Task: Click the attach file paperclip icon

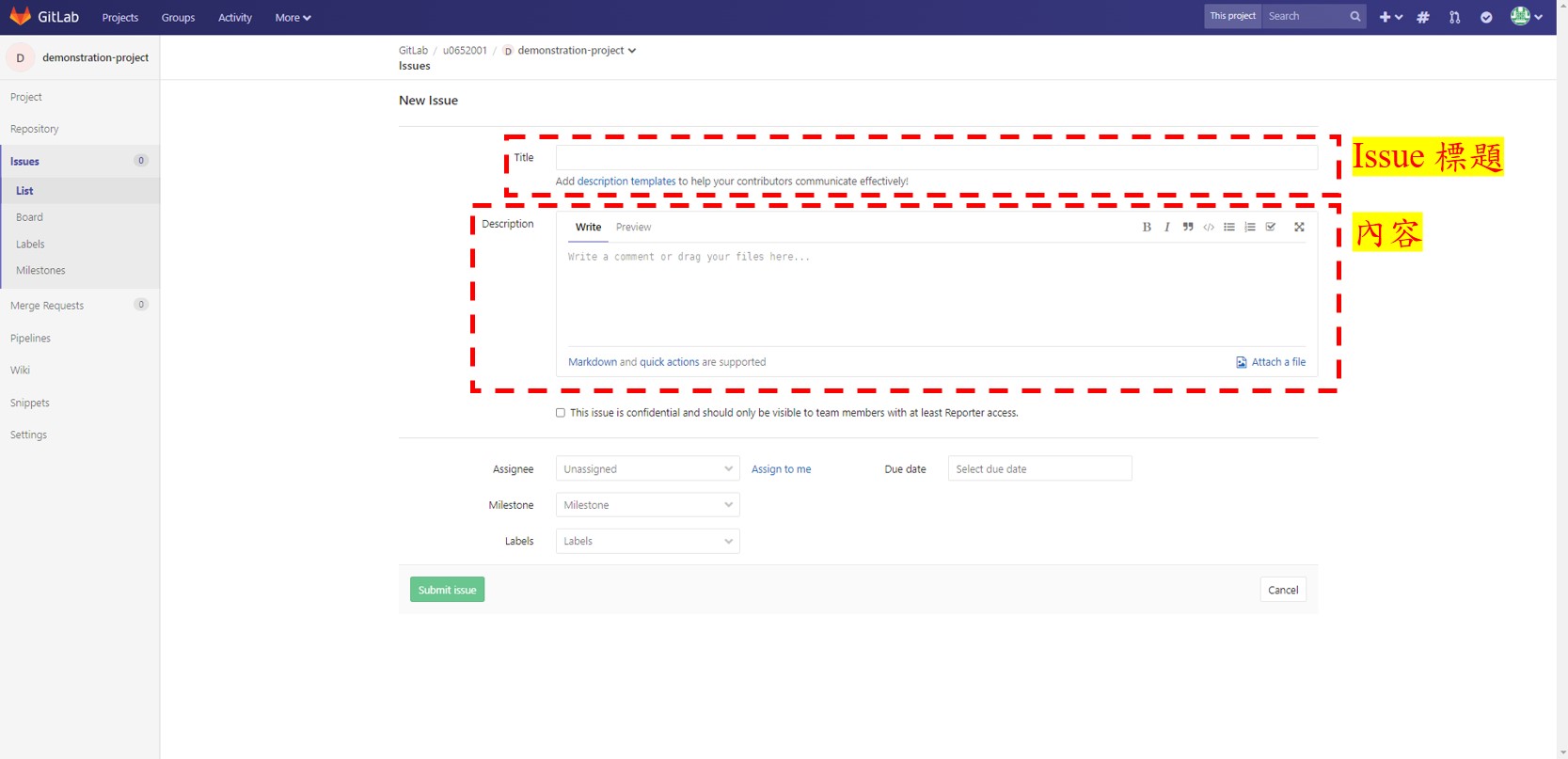Action: click(1241, 362)
